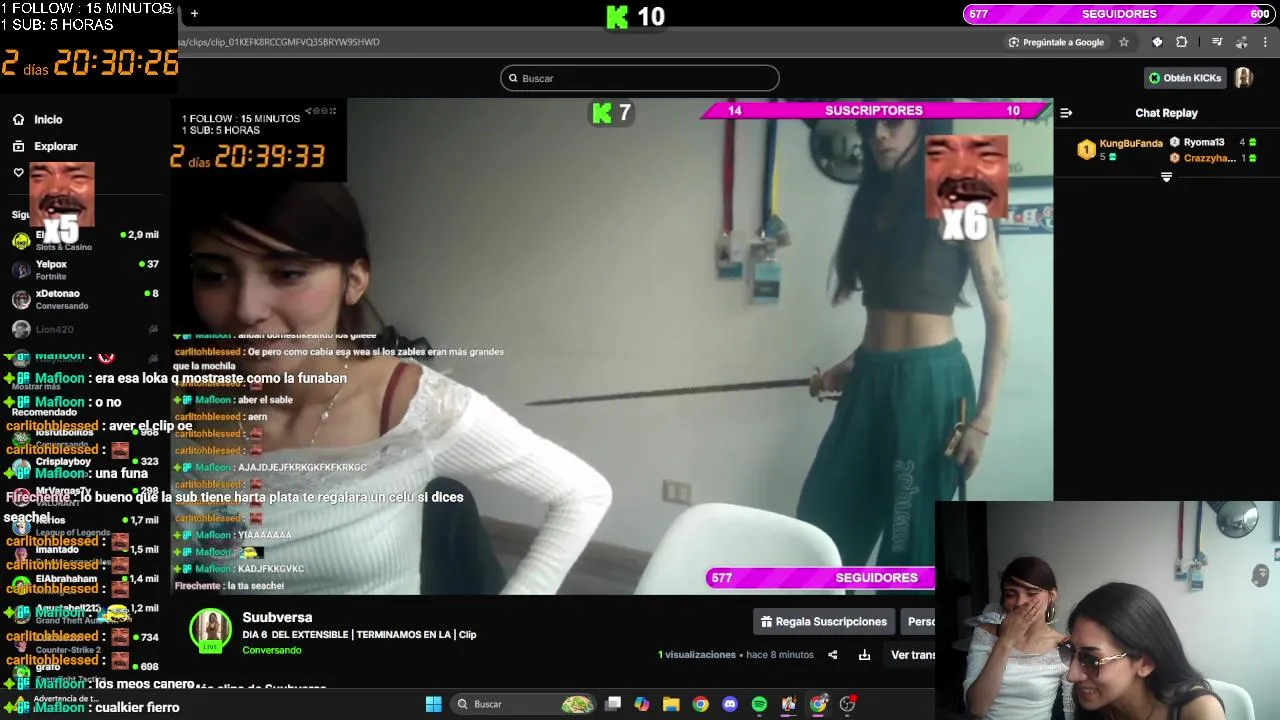Image resolution: width=1280 pixels, height=720 pixels.
Task: Open Task View on the taskbar
Action: coord(613,704)
